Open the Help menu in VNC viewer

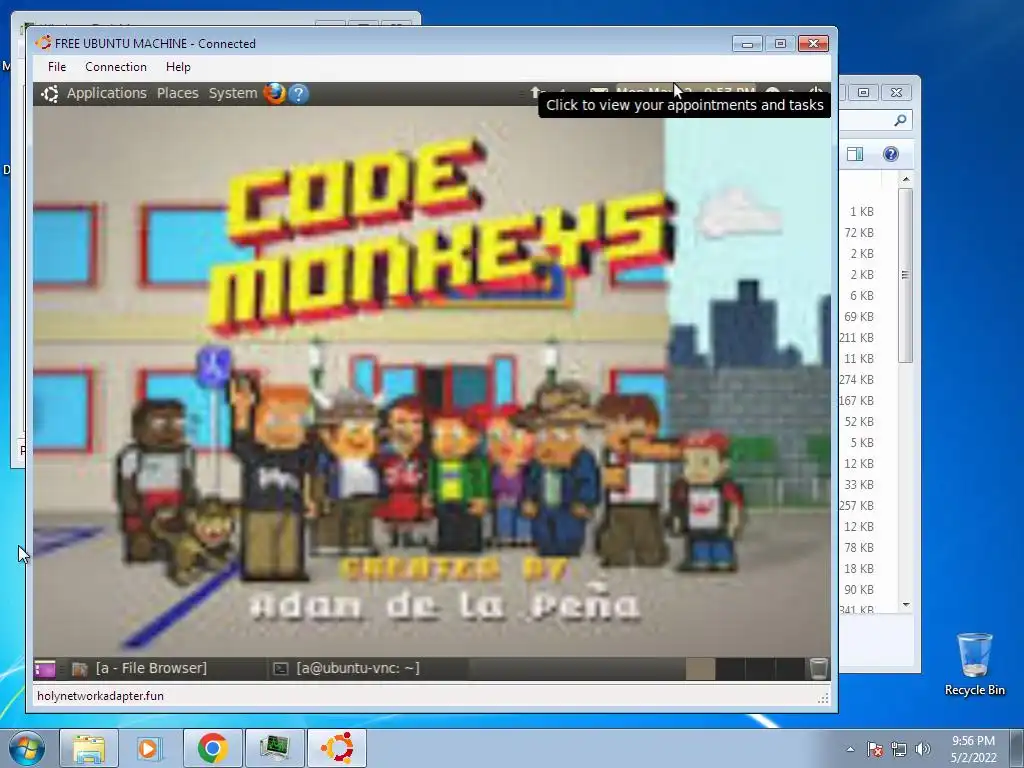click(x=178, y=67)
